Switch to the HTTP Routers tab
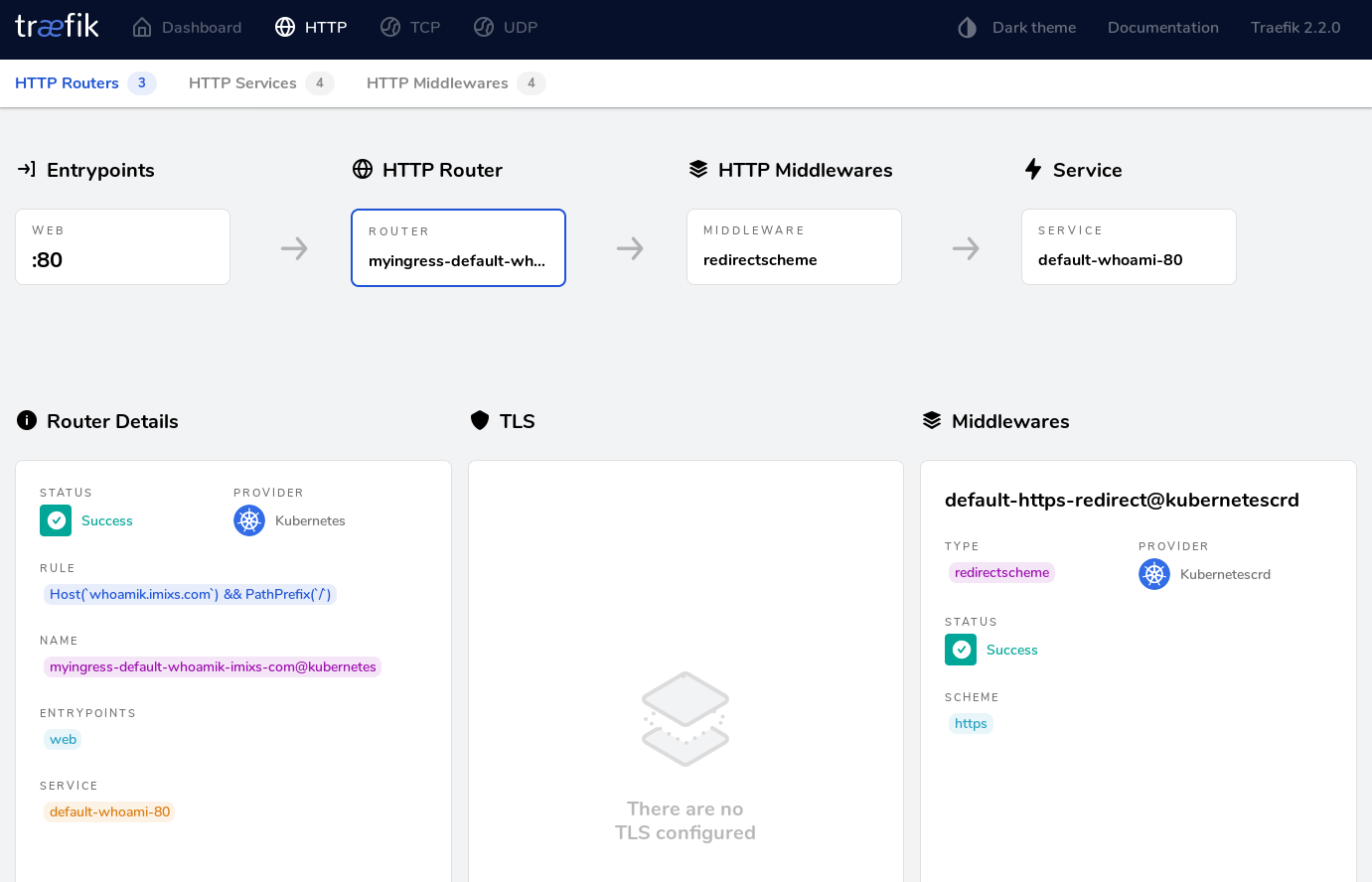Image resolution: width=1372 pixels, height=882 pixels. click(85, 83)
